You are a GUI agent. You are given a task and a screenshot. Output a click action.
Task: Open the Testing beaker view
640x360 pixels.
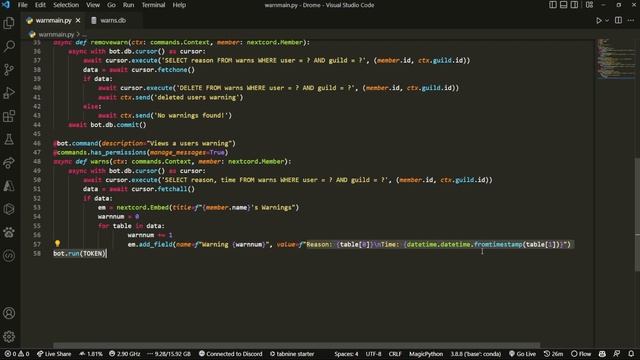tap(9, 140)
